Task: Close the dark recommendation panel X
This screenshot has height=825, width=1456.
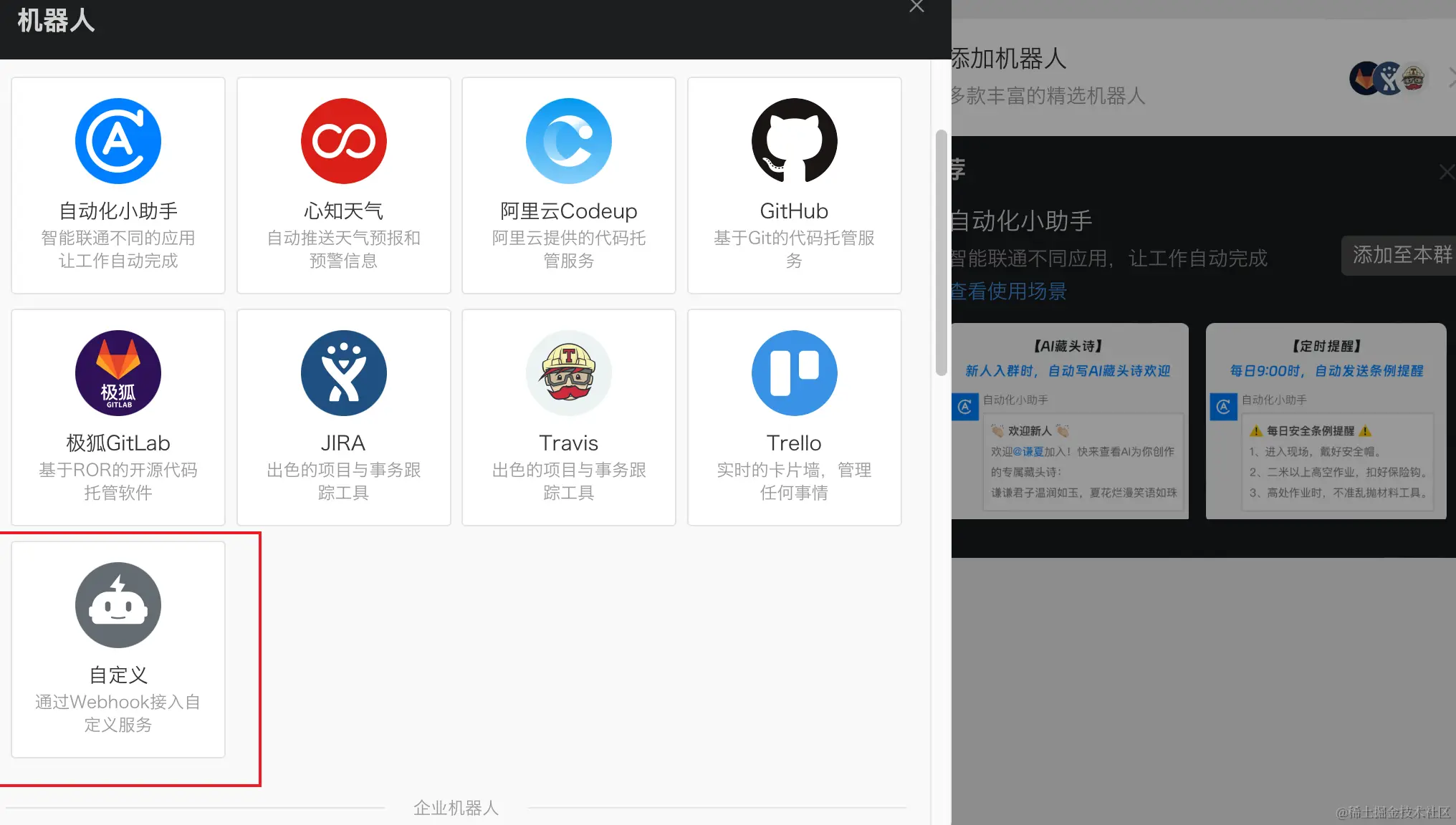Action: coord(1447,172)
